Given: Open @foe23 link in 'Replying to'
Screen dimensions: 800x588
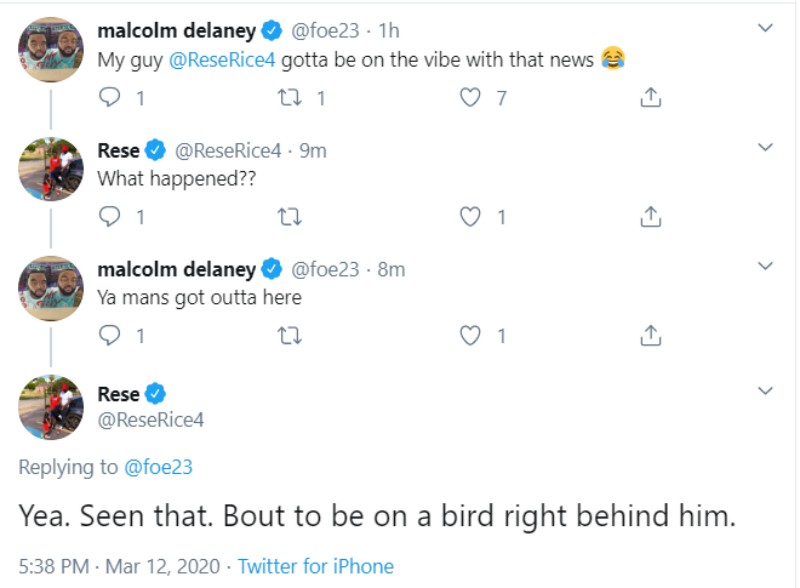Looking at the screenshot, I should click(158, 467).
